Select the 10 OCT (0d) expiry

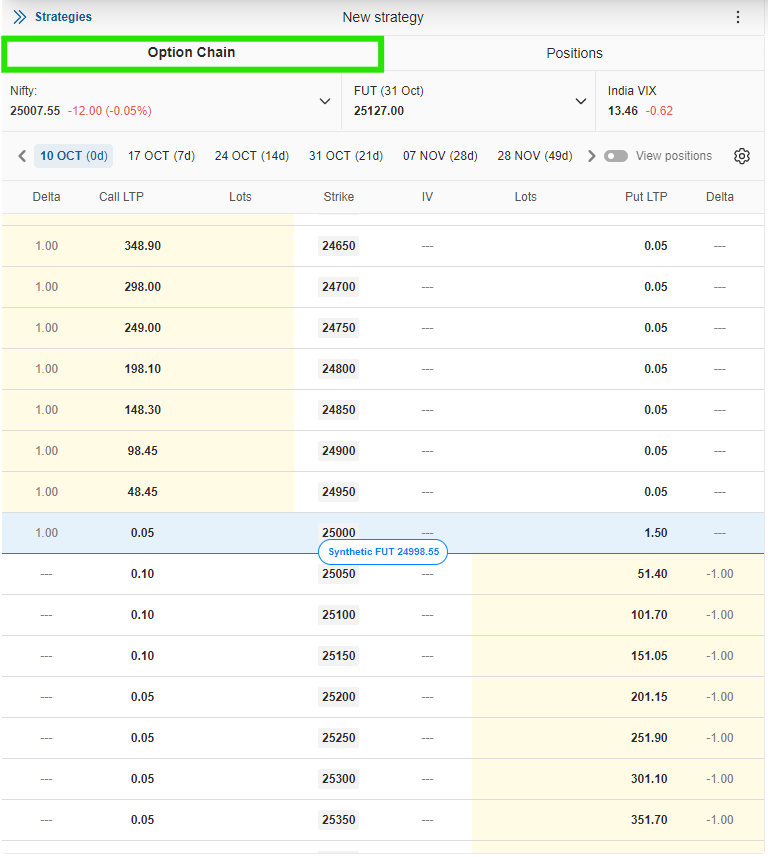(x=74, y=156)
